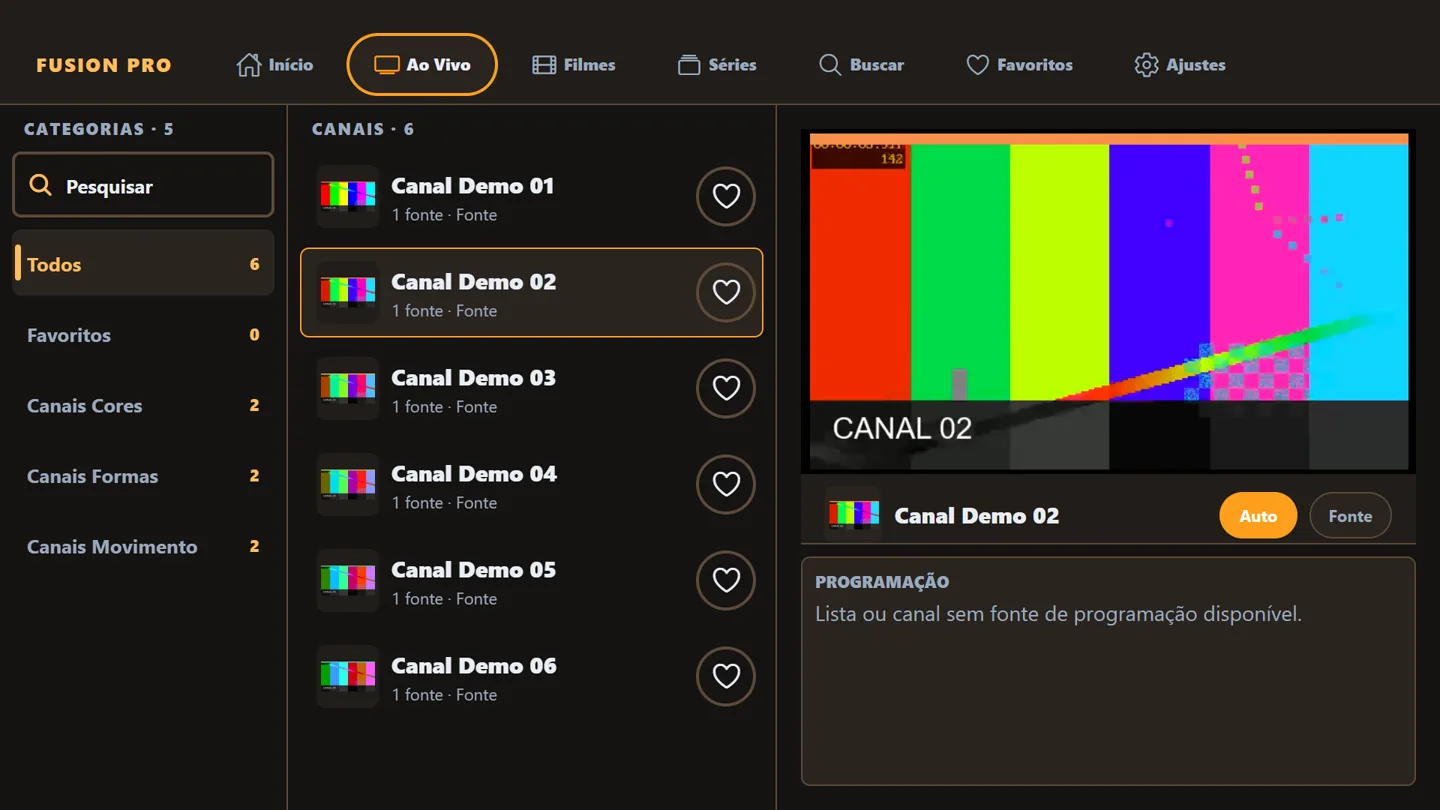The width and height of the screenshot is (1440, 810).
Task: Open the Filmes section
Action: pos(574,65)
